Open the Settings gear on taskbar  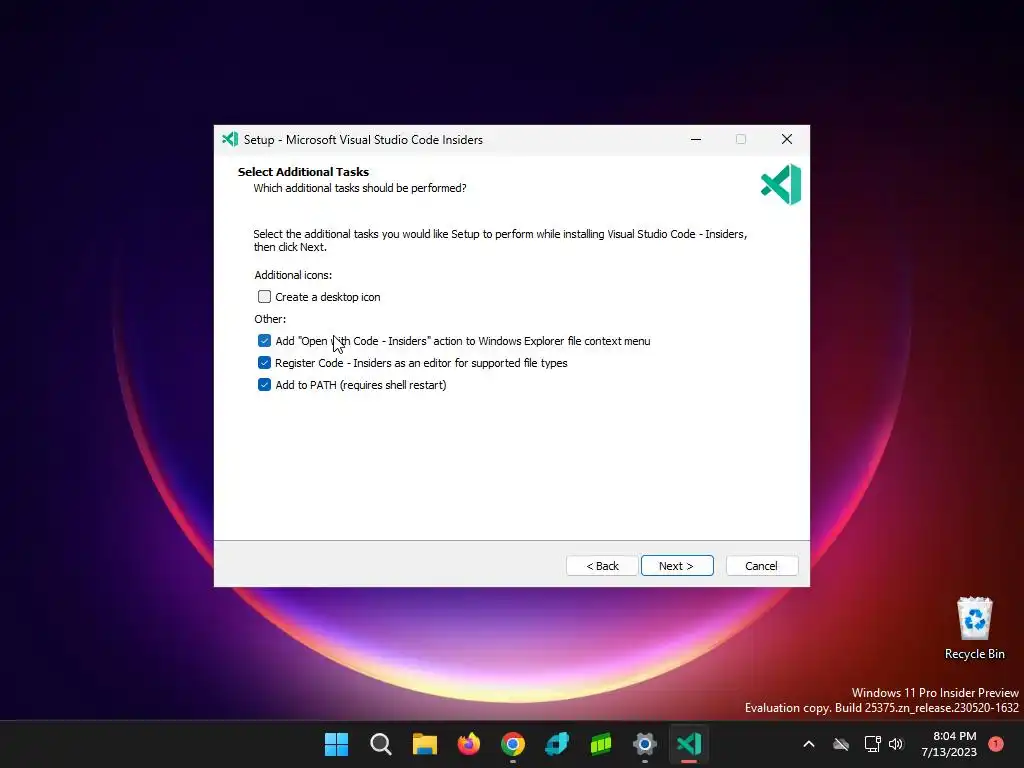pos(645,744)
